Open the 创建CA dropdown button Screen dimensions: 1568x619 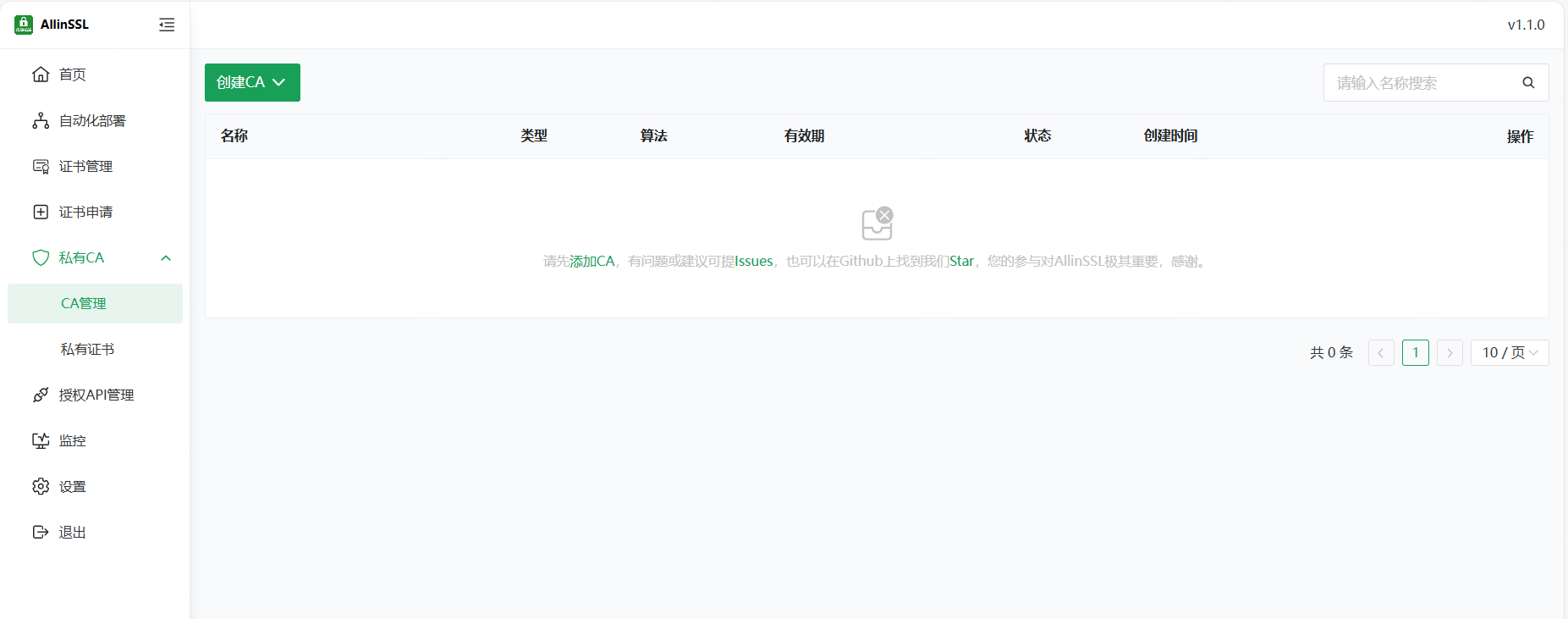[x=252, y=82]
